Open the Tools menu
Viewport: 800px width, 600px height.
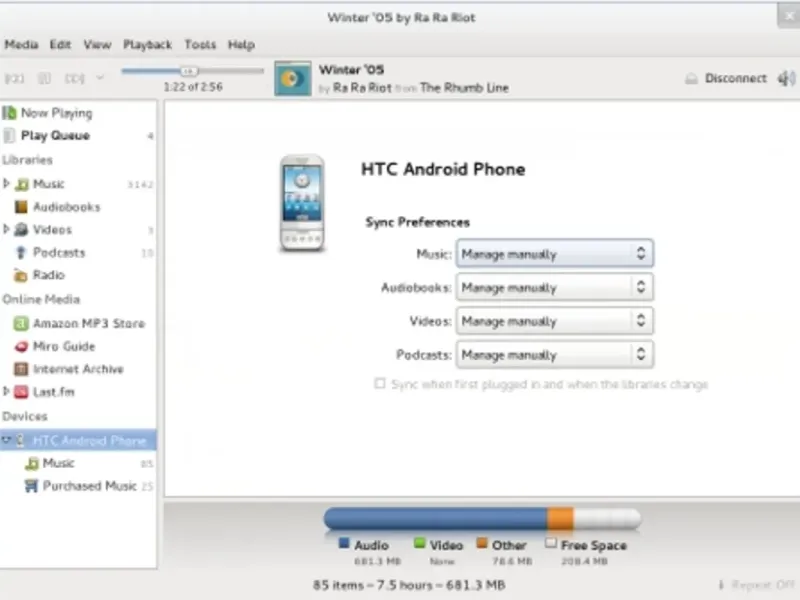[x=200, y=45]
